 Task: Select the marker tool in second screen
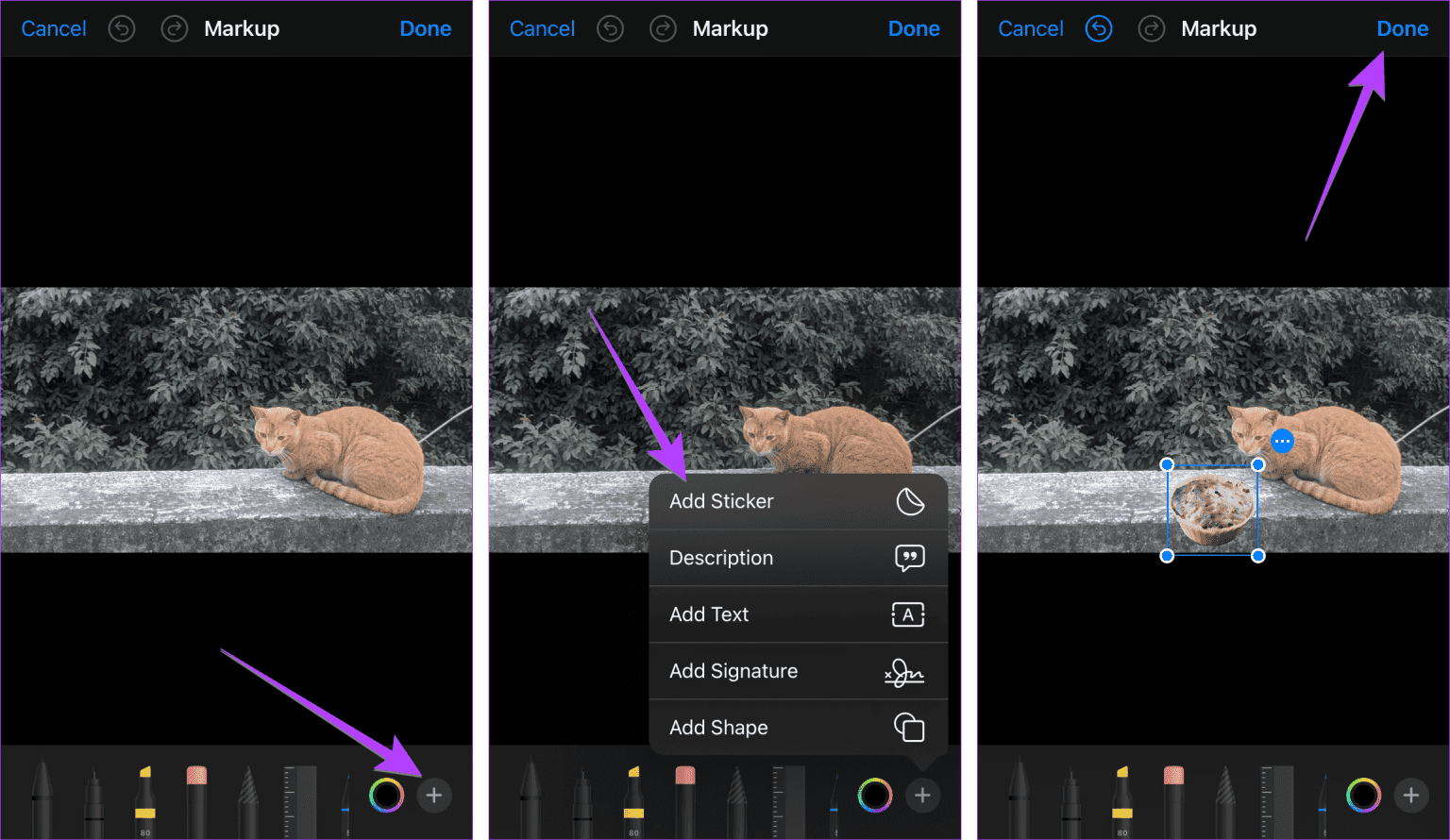[582, 804]
